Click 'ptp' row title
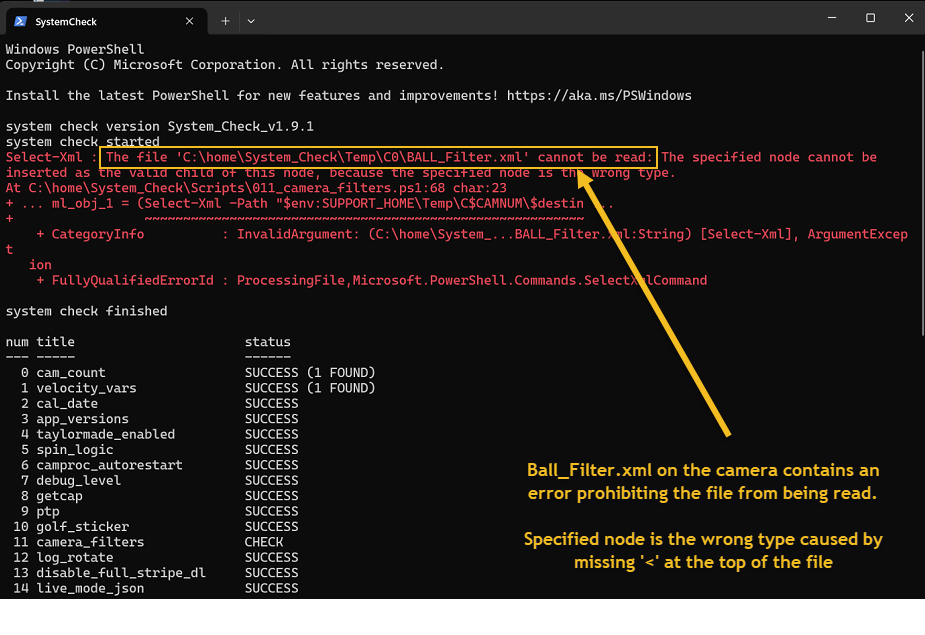The height and width of the screenshot is (635, 925). tap(48, 511)
